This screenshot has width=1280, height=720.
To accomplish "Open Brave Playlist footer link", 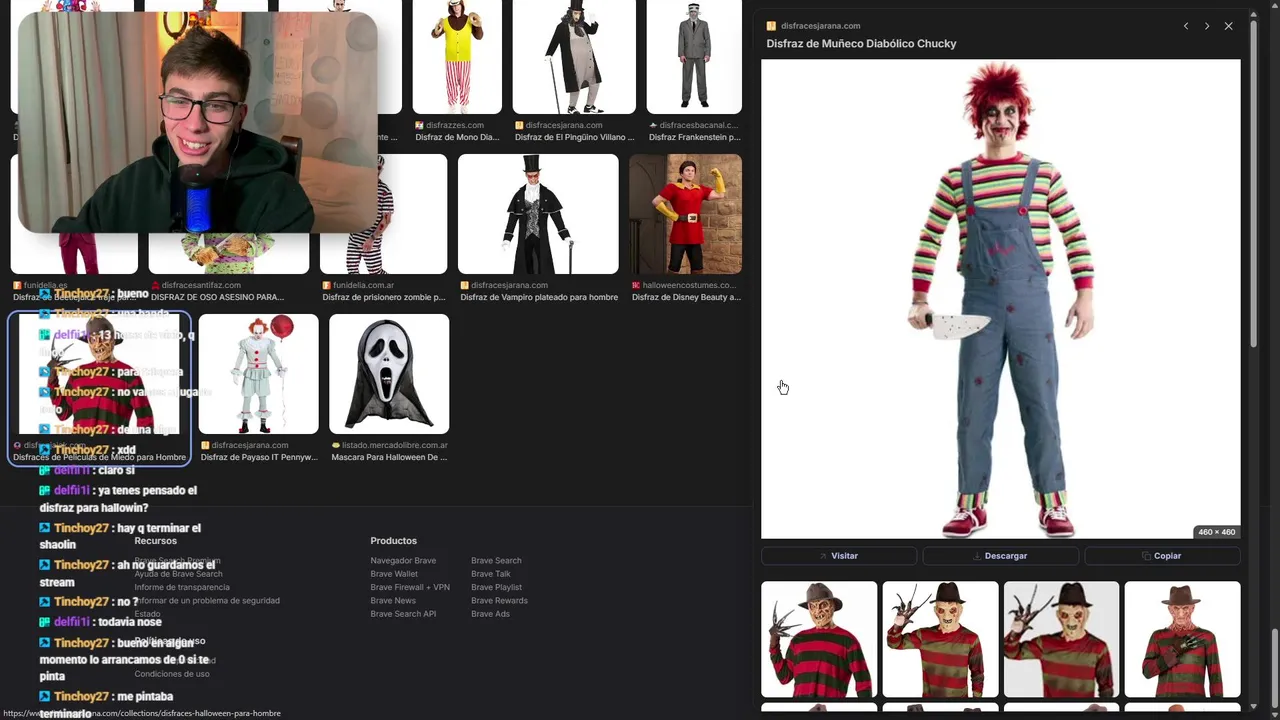I will point(496,587).
